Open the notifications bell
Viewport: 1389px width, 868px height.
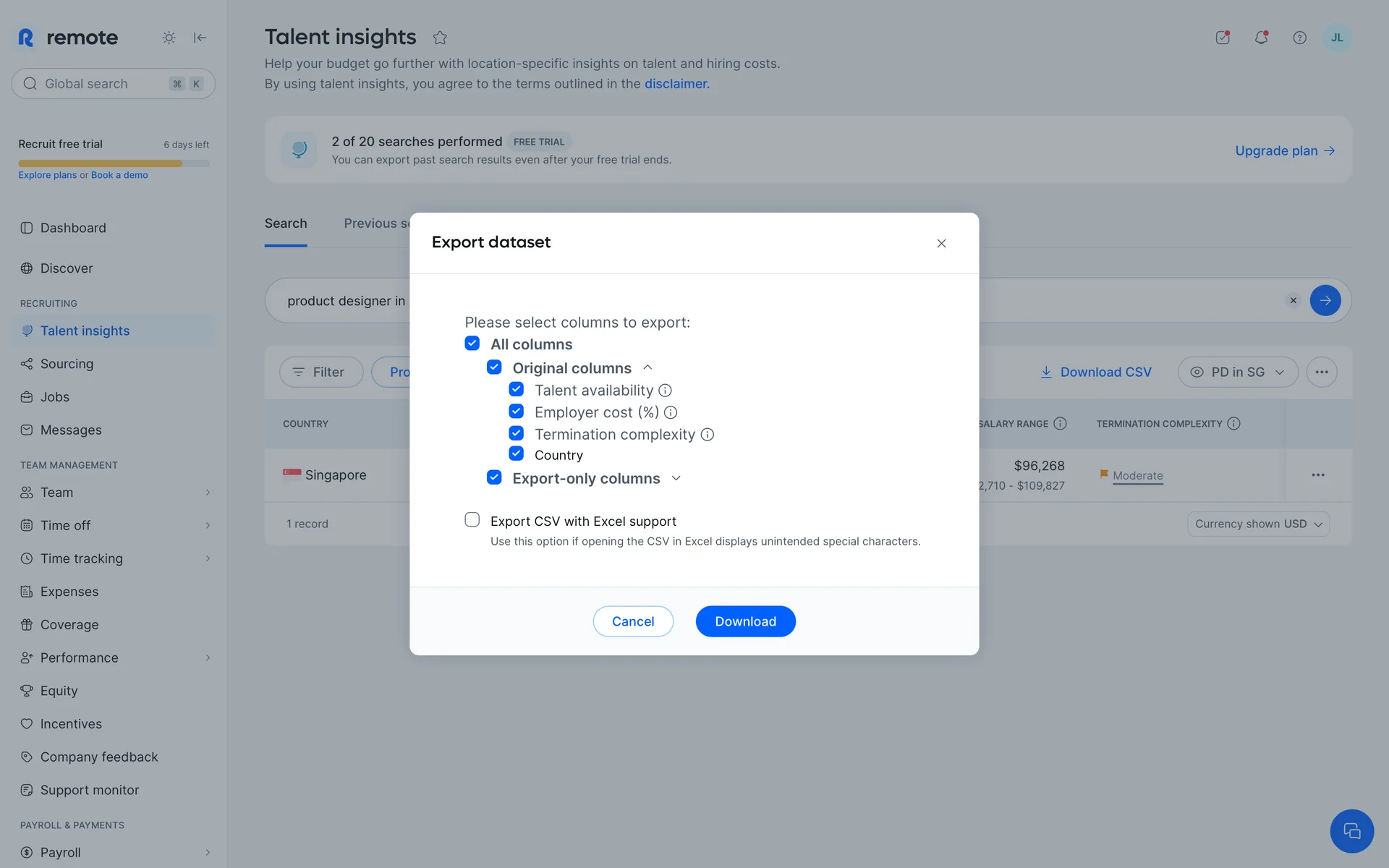pos(1261,38)
